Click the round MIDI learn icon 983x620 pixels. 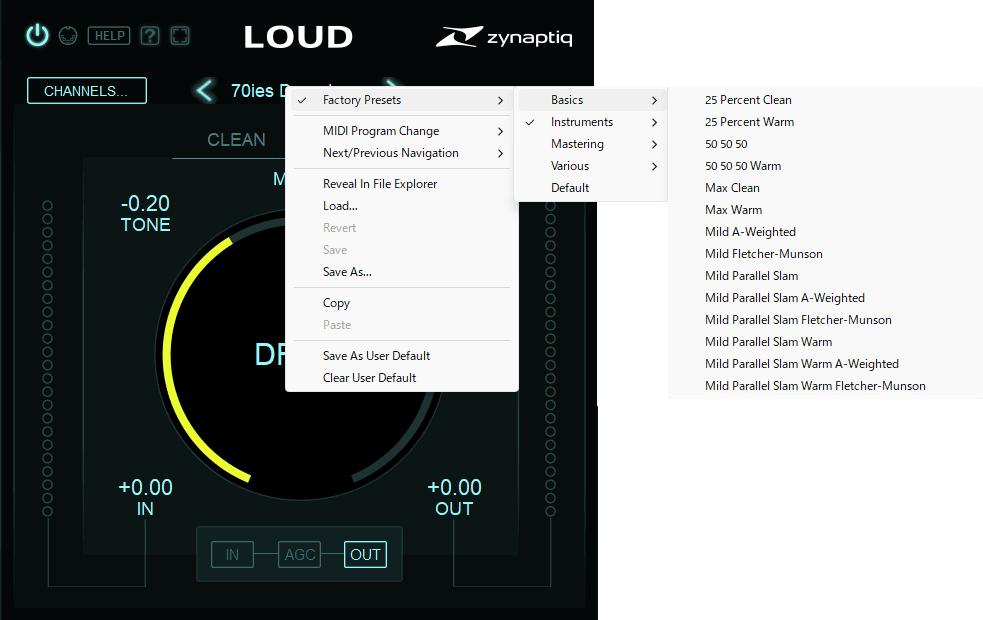[68, 36]
